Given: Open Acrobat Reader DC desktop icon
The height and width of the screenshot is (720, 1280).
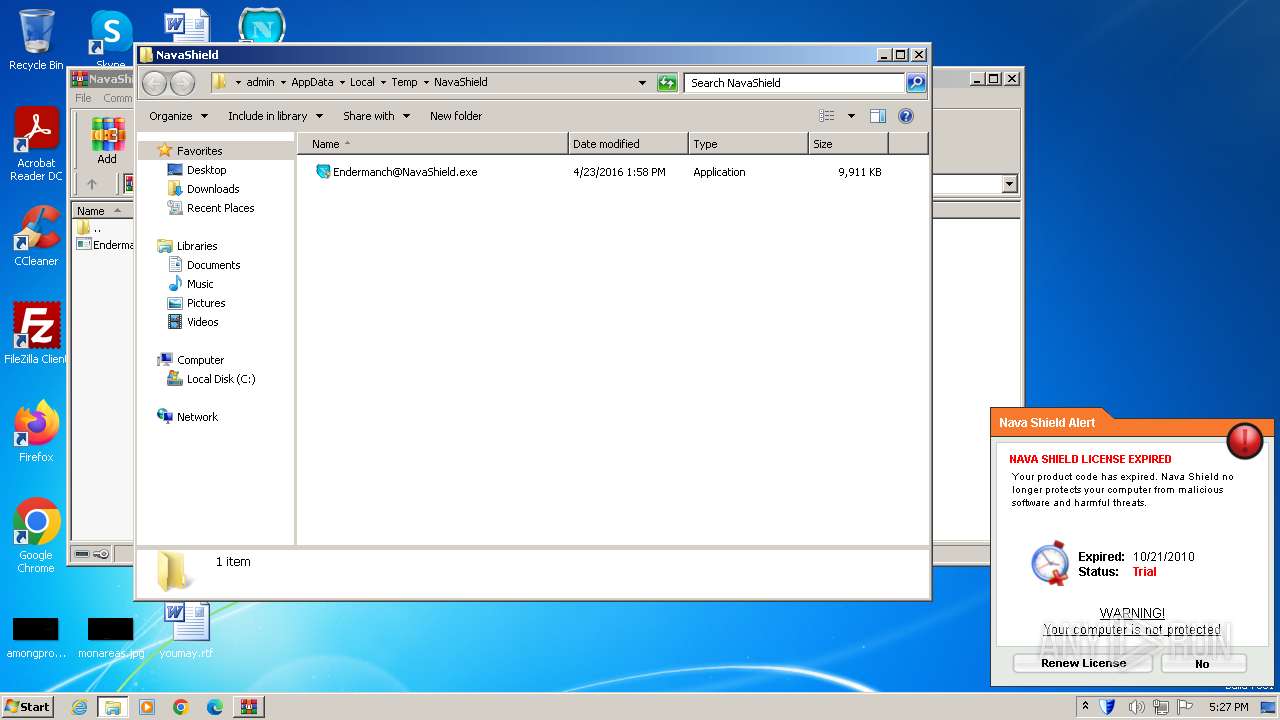Looking at the screenshot, I should (36, 145).
